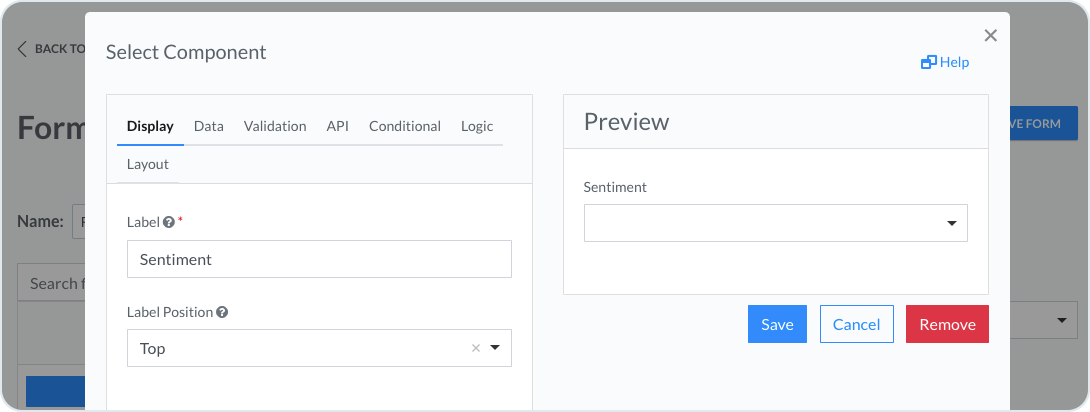Screen dimensions: 1090x412
Task: Click the Save button
Action: coord(777,324)
